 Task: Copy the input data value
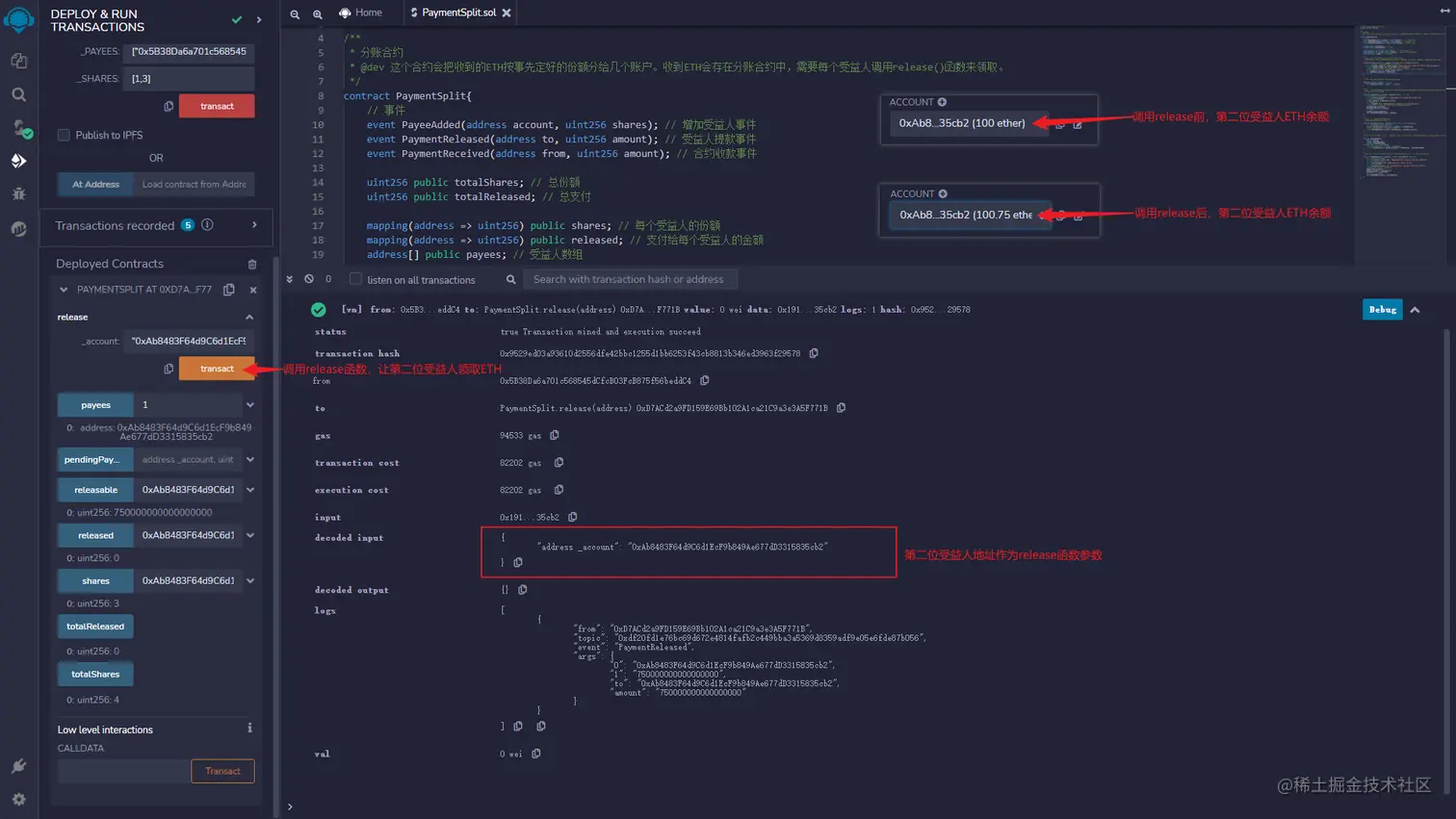coord(573,517)
